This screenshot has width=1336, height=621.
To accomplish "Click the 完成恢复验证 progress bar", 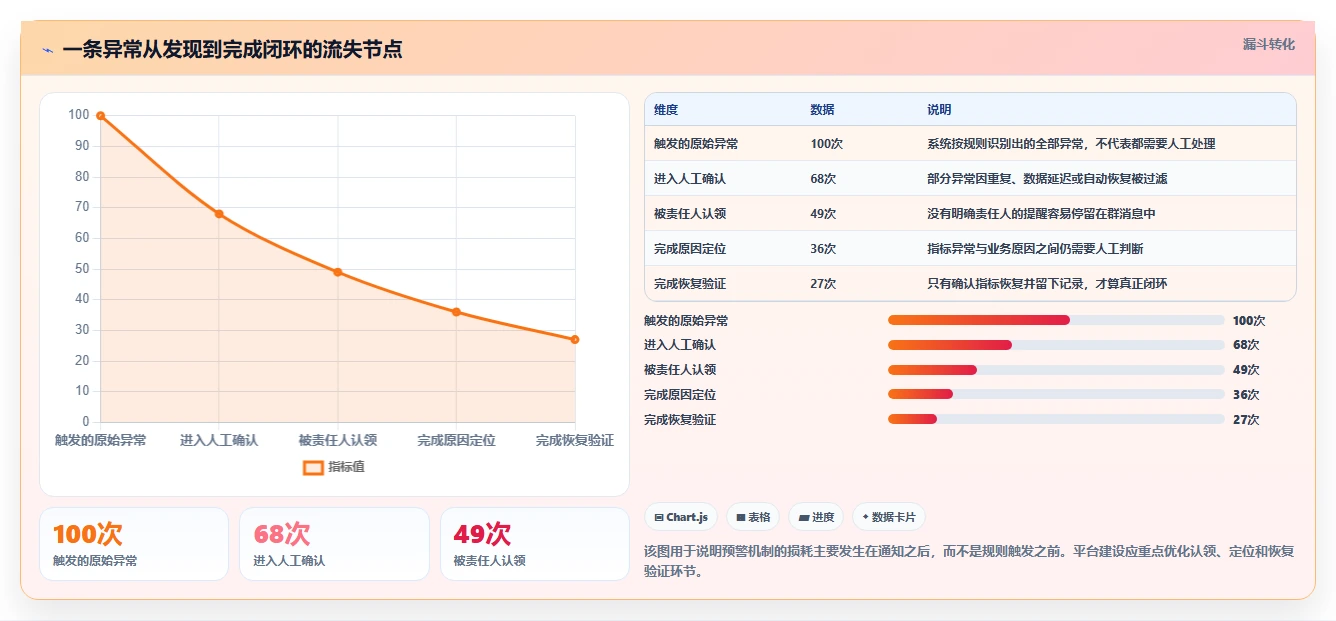I will coord(1056,420).
